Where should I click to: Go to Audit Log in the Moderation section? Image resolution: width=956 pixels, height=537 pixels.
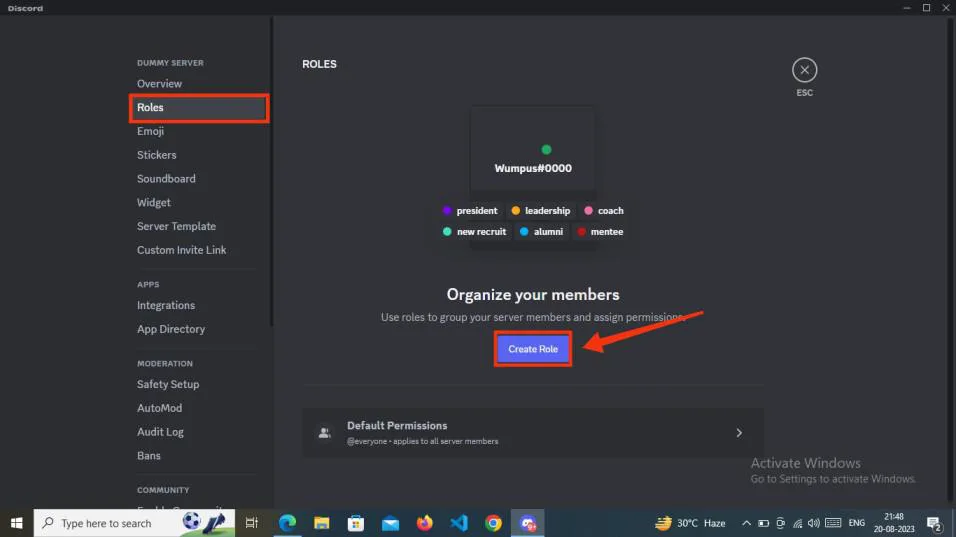click(x=160, y=432)
